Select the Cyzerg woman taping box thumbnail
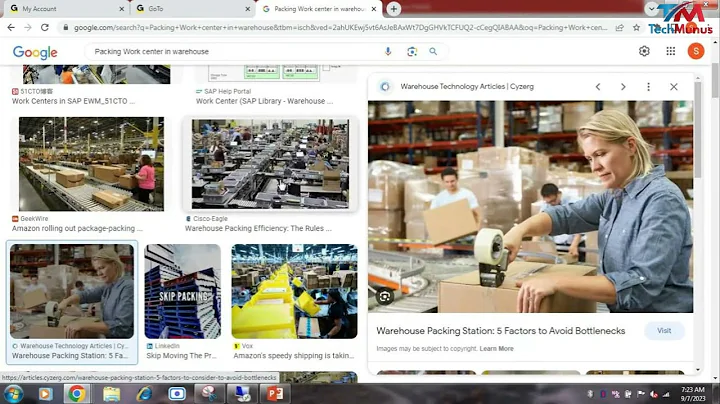The height and width of the screenshot is (404, 720). tap(72, 292)
